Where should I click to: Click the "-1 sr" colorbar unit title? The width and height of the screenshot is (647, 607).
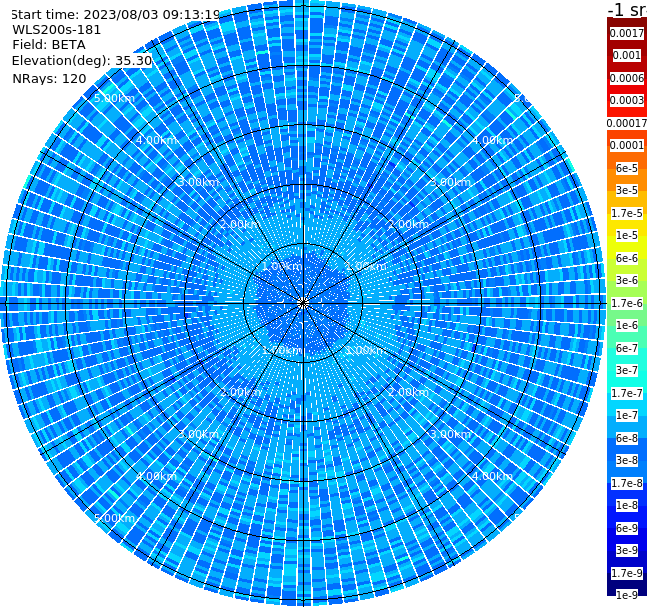(x=627, y=9)
